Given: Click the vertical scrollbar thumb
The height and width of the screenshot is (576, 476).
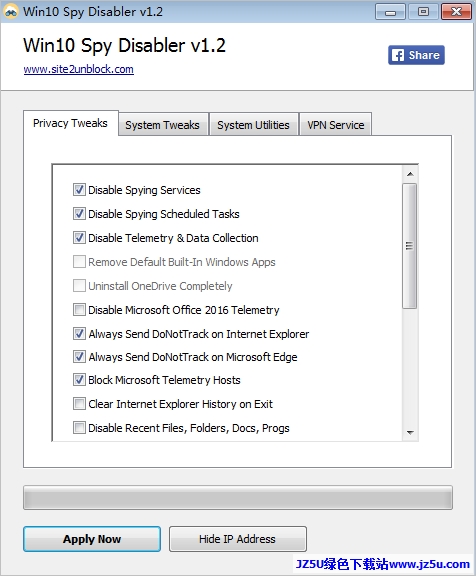Looking at the screenshot, I should [x=410, y=246].
